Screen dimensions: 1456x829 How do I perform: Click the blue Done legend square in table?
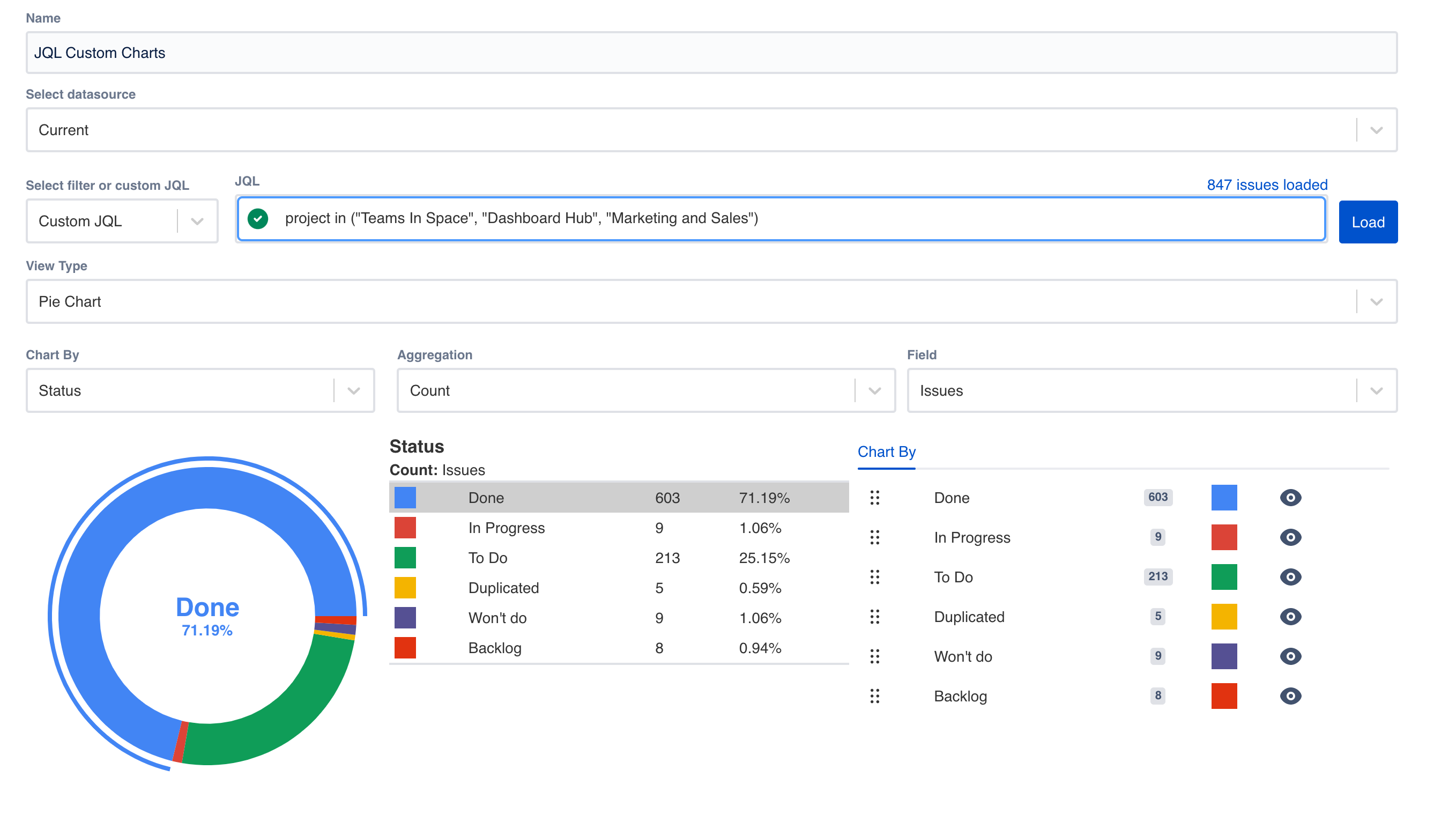click(x=405, y=498)
